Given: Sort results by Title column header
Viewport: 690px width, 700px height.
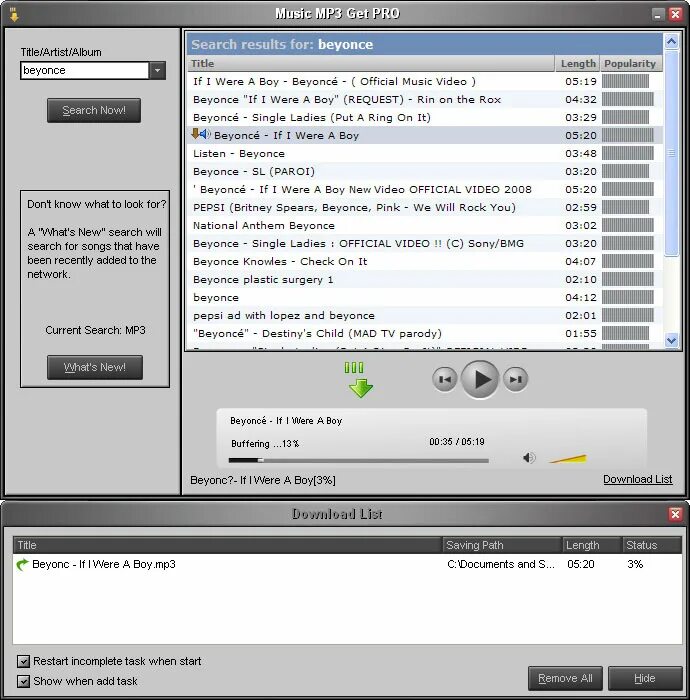Looking at the screenshot, I should click(371, 63).
